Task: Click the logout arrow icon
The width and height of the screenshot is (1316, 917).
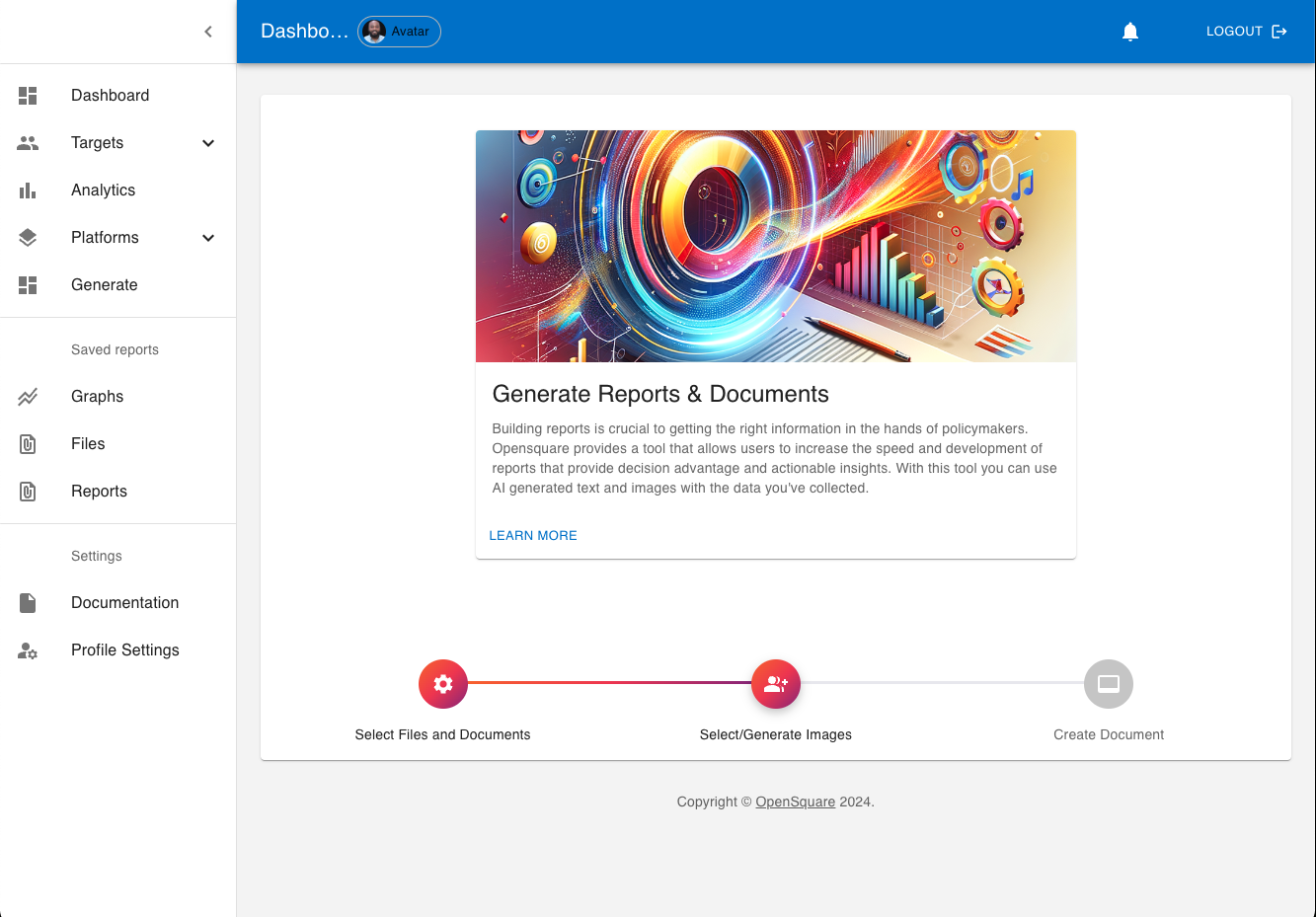Action: pos(1279,32)
